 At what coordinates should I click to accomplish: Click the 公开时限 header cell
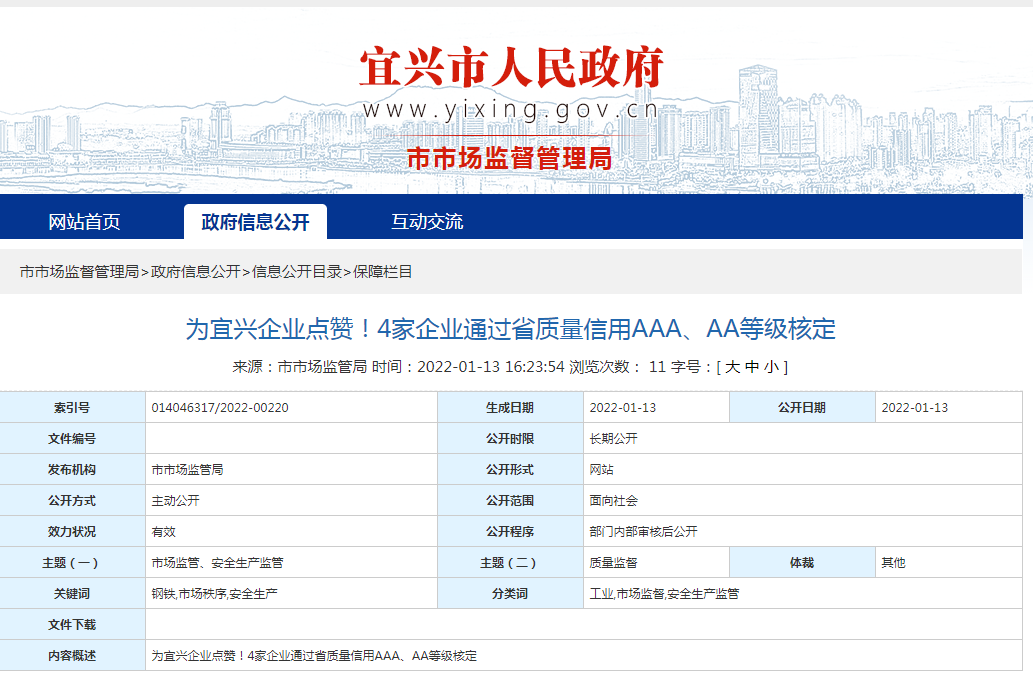tap(510, 439)
